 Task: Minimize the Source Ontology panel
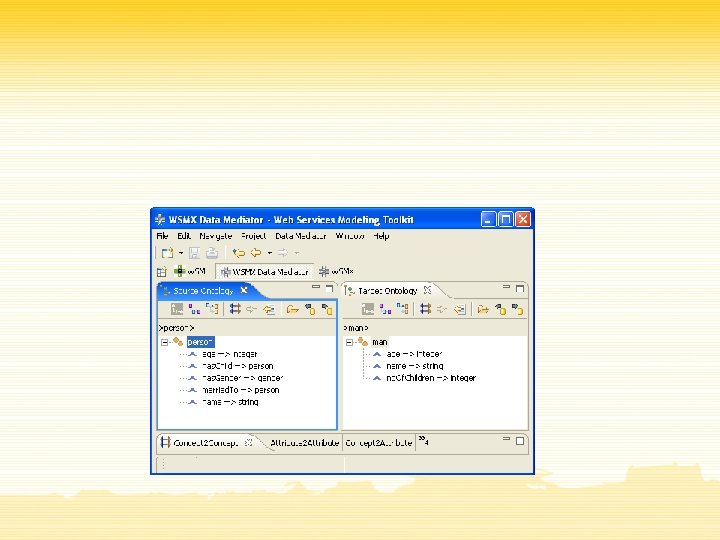[x=316, y=287]
